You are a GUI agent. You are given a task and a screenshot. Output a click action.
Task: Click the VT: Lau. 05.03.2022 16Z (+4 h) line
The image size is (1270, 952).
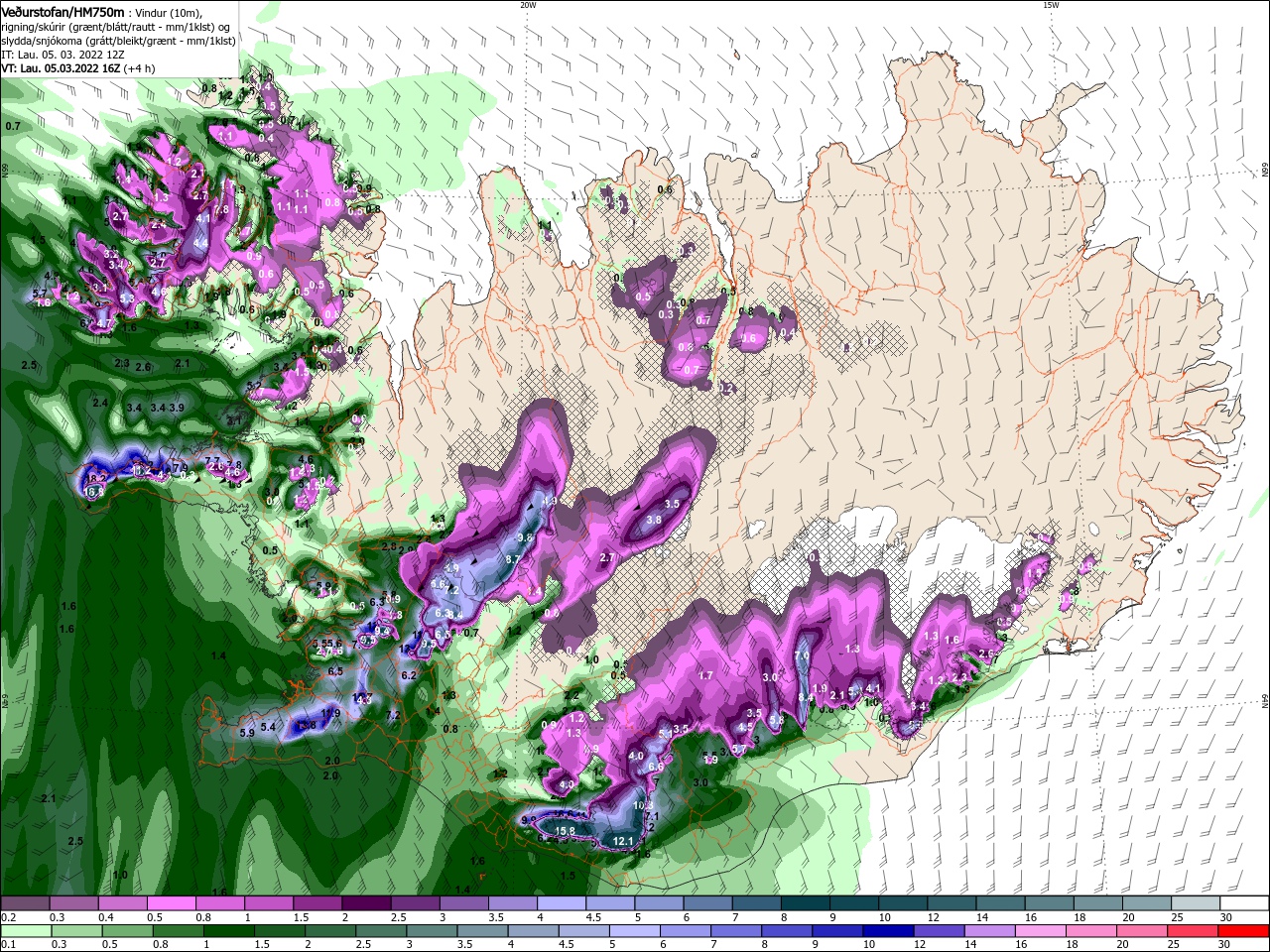click(x=78, y=68)
